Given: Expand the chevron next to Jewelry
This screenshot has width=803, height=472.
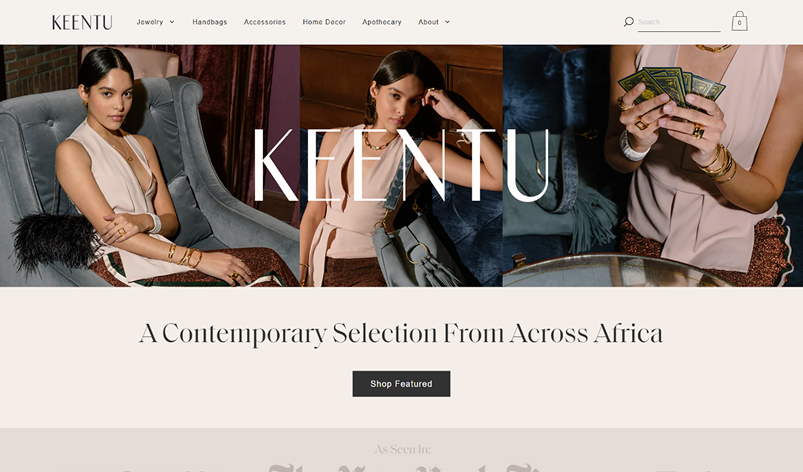Looking at the screenshot, I should [172, 22].
